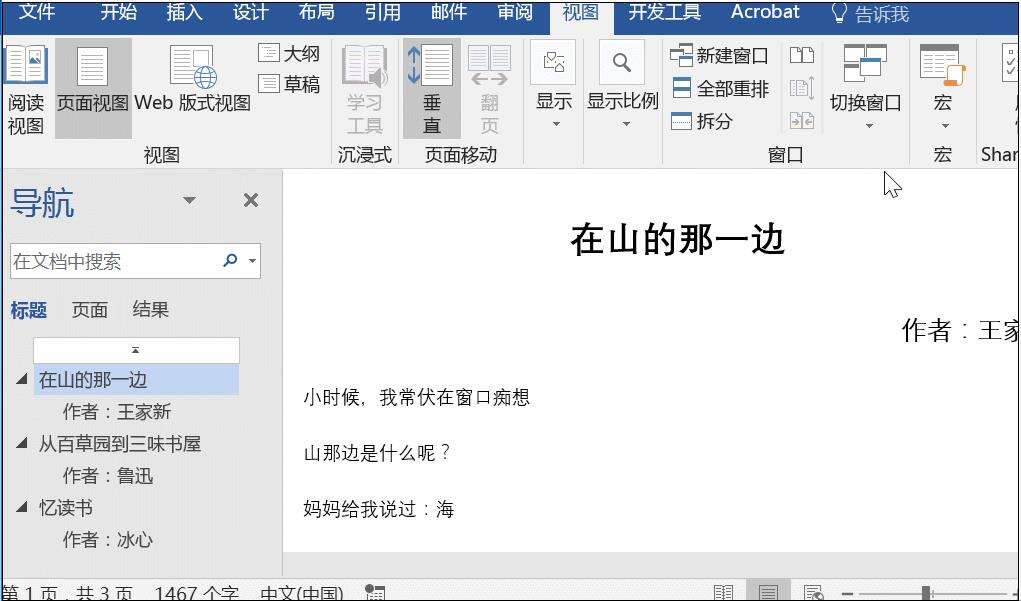The height and width of the screenshot is (601, 1021).
Task: Jump to beginning button in navigation
Action: tap(136, 350)
